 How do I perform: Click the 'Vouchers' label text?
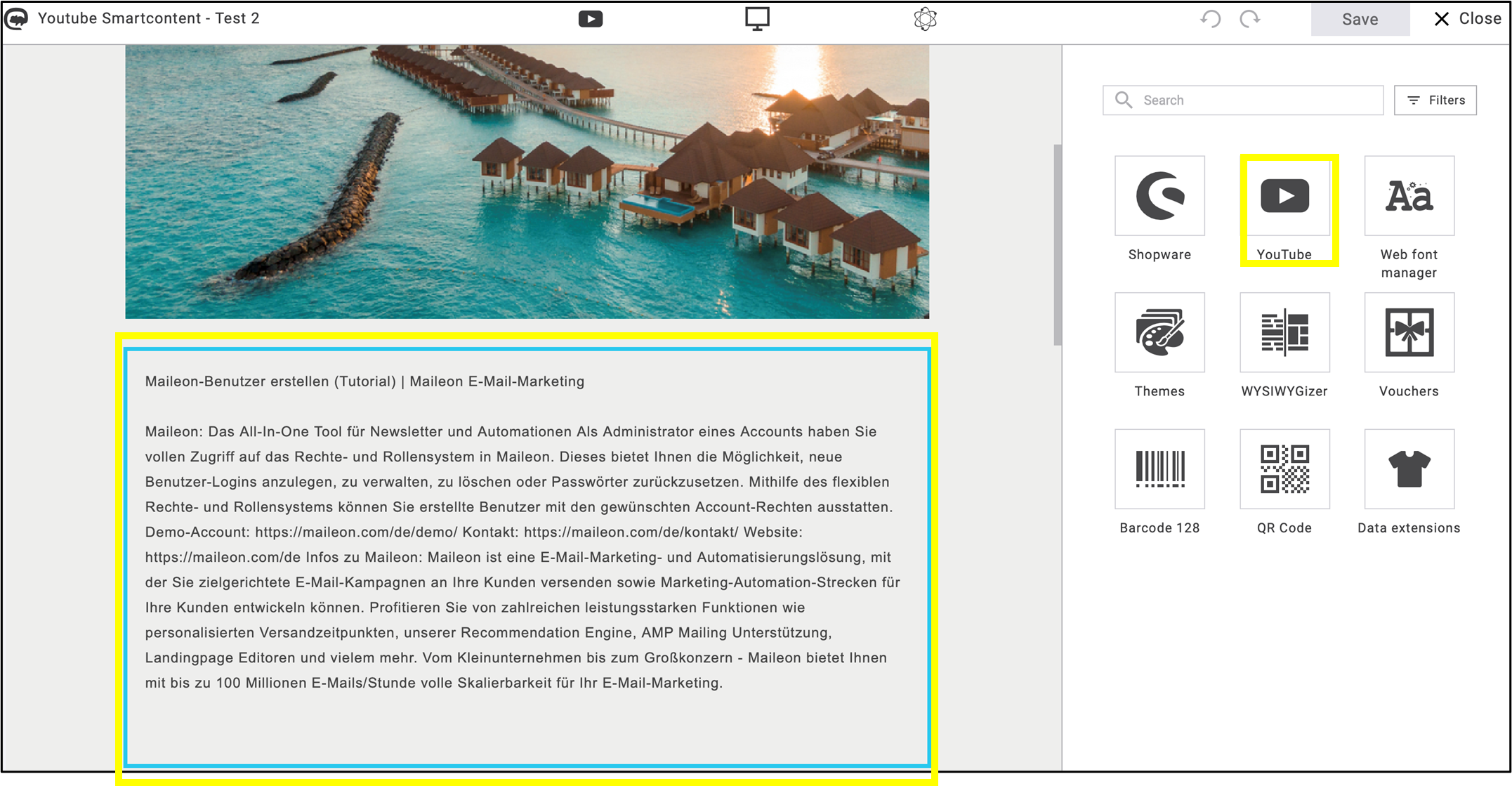1409,391
